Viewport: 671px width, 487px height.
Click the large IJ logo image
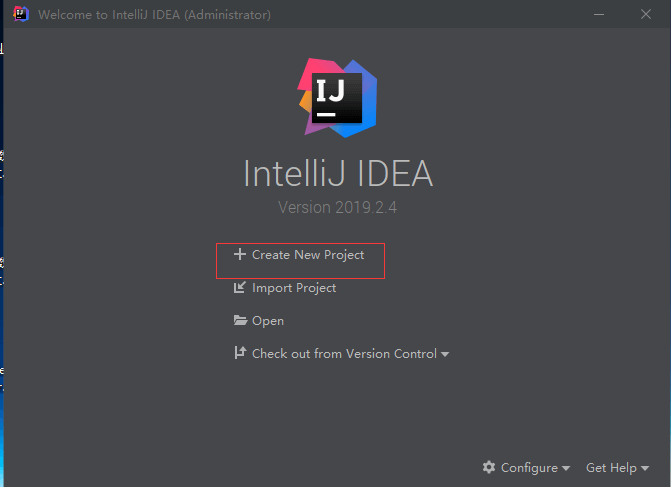click(x=337, y=98)
